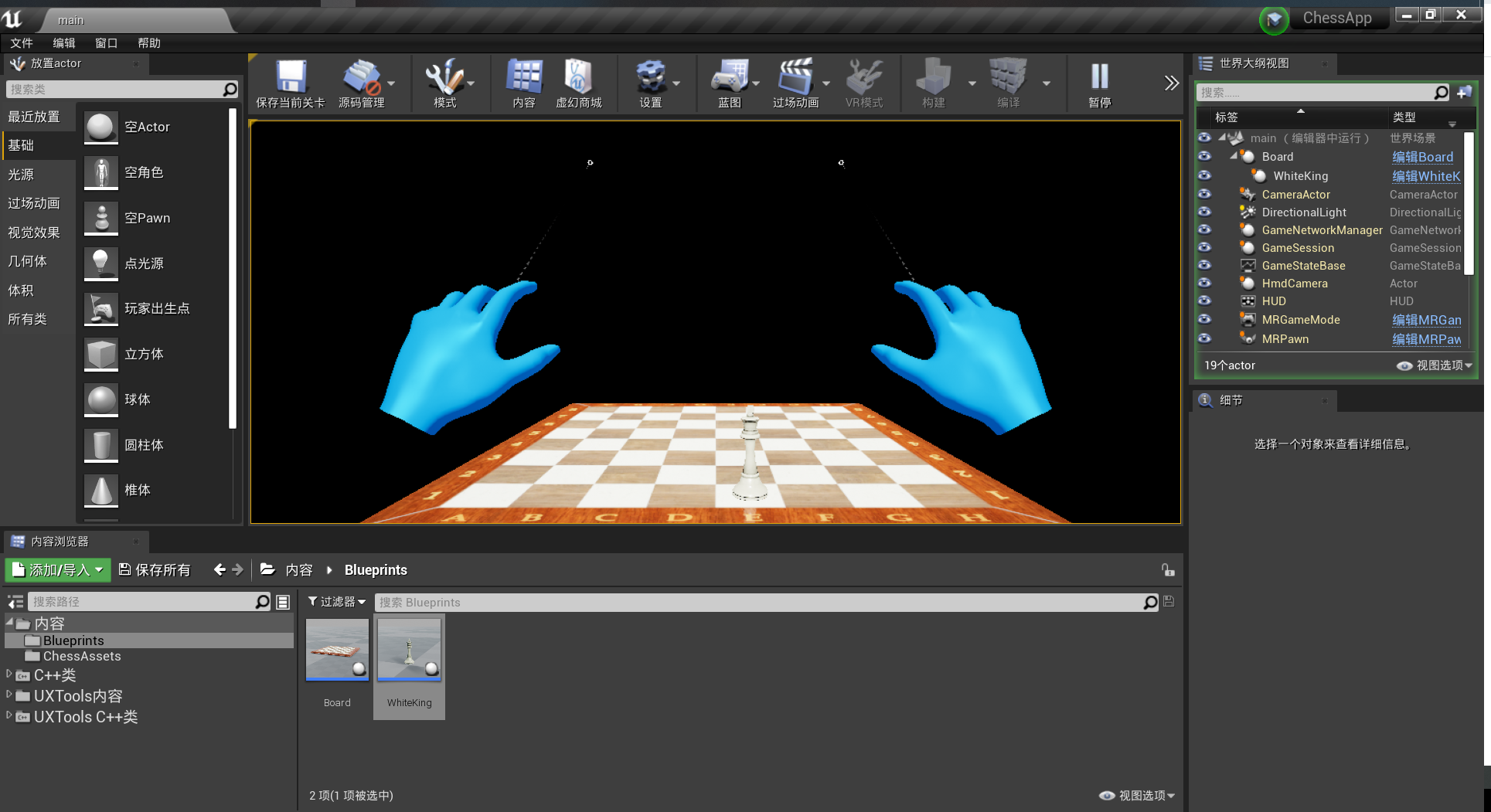Click the 编辑Board link
This screenshot has width=1491, height=812.
tap(1422, 157)
